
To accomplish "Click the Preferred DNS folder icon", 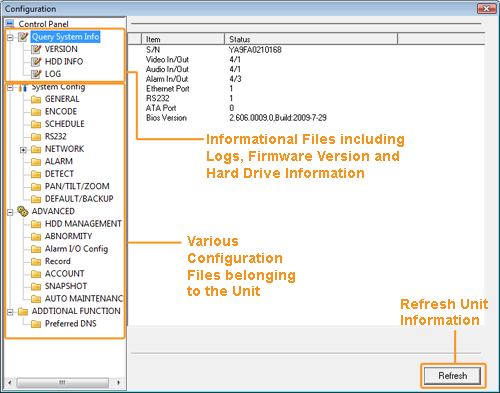I will 36,324.
